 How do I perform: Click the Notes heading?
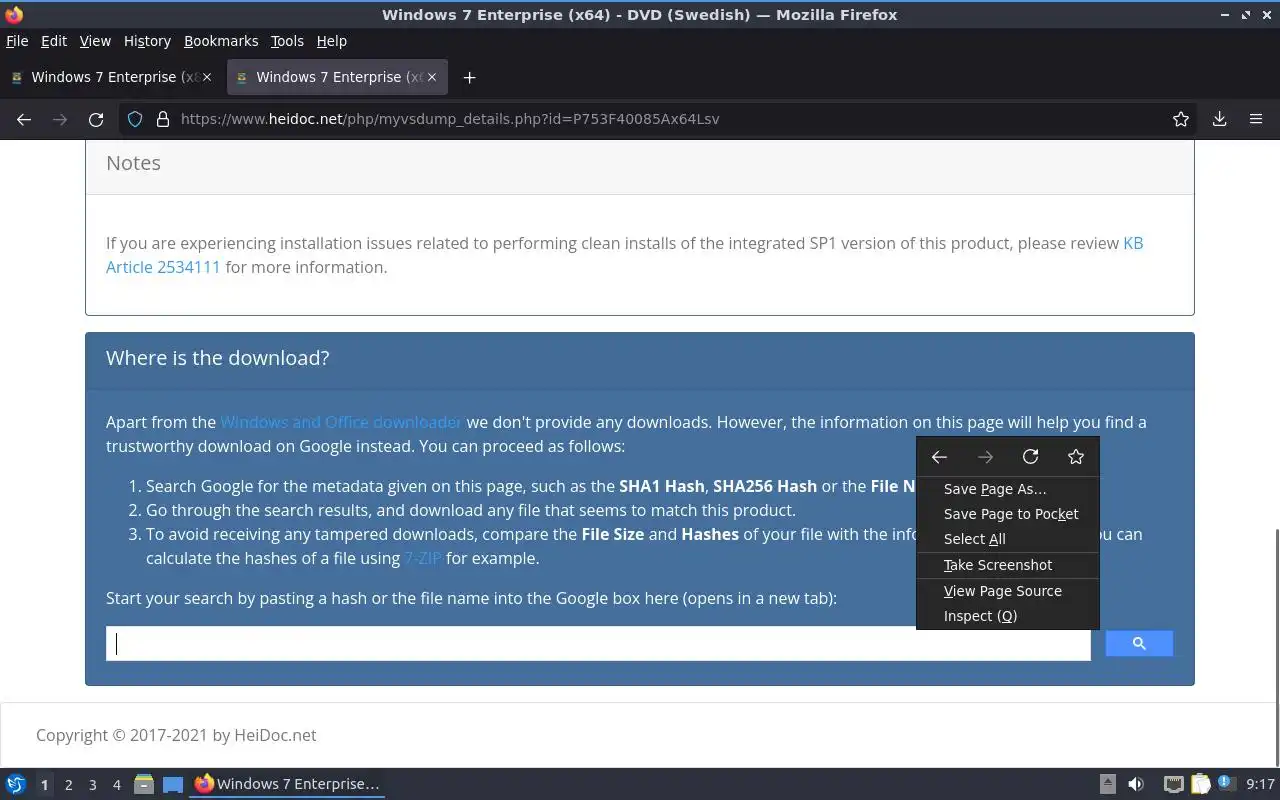pyautogui.click(x=133, y=163)
